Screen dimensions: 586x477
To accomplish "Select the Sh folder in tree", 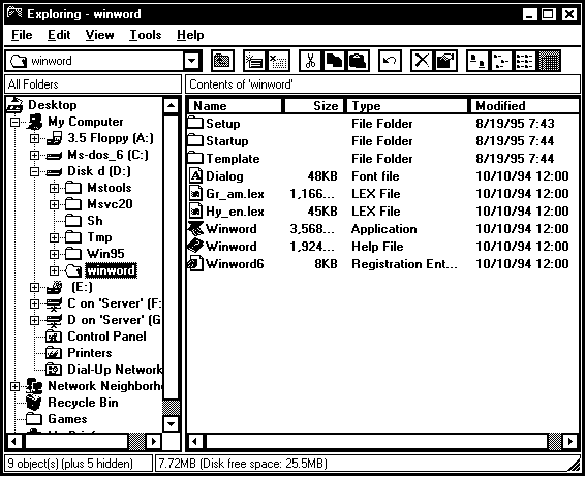I will click(95, 221).
